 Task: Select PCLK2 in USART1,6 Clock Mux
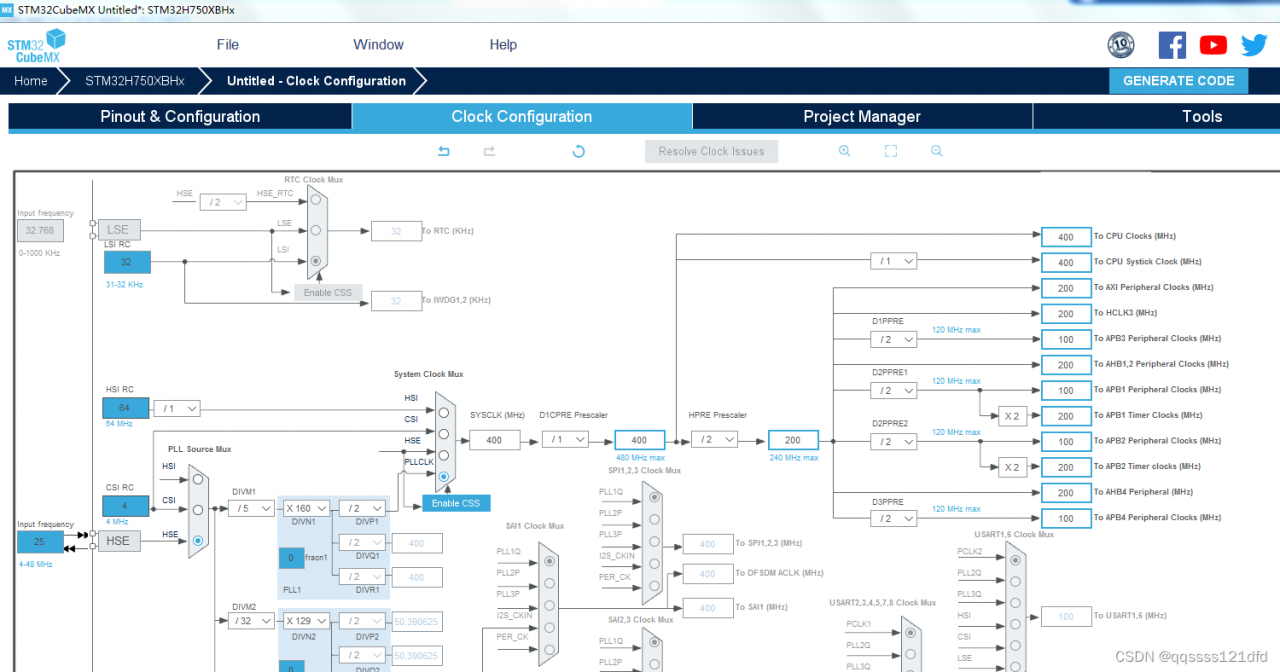tap(1015, 558)
